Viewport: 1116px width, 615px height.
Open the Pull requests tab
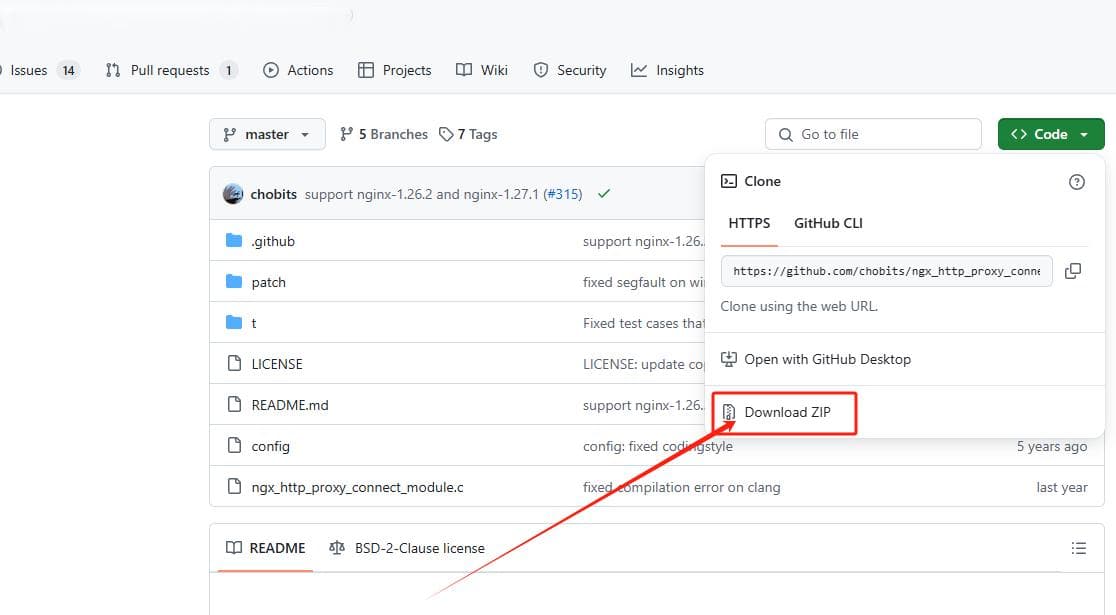click(x=171, y=70)
